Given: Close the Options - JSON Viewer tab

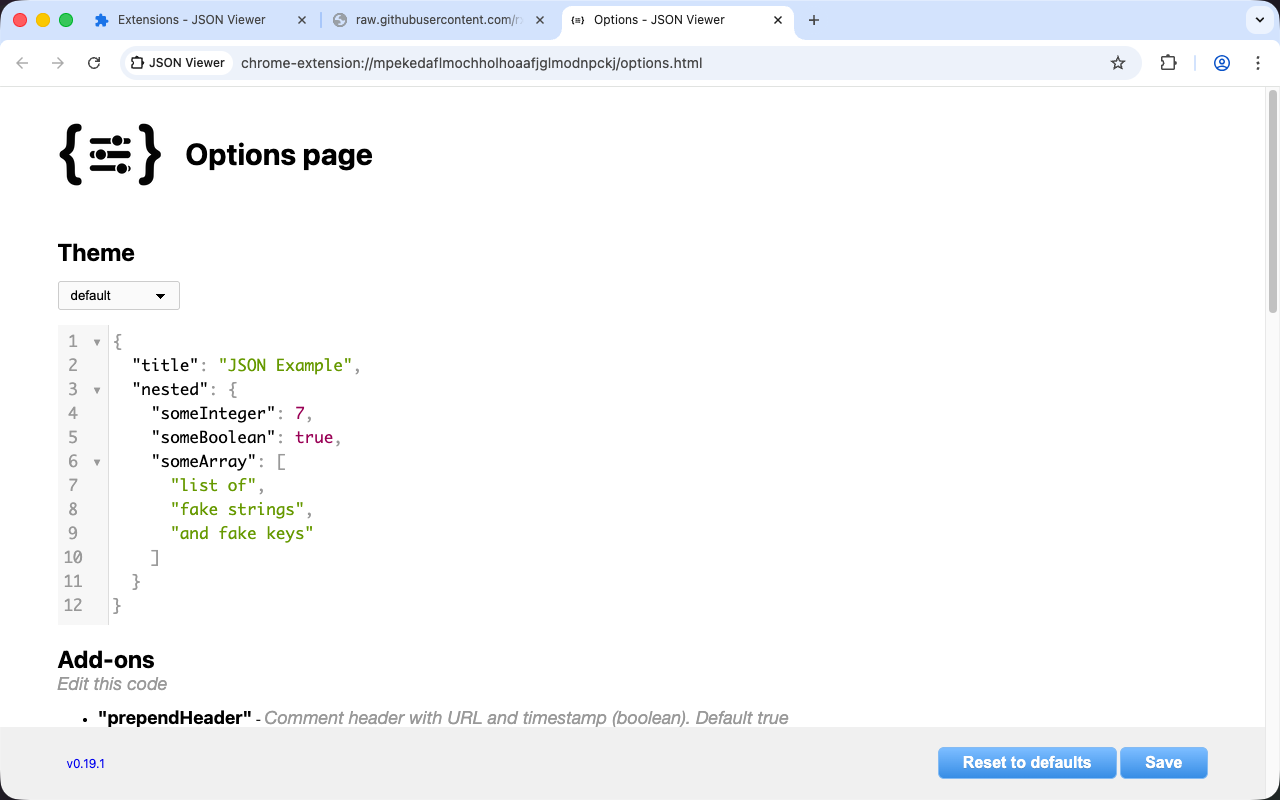Looking at the screenshot, I should point(778,20).
